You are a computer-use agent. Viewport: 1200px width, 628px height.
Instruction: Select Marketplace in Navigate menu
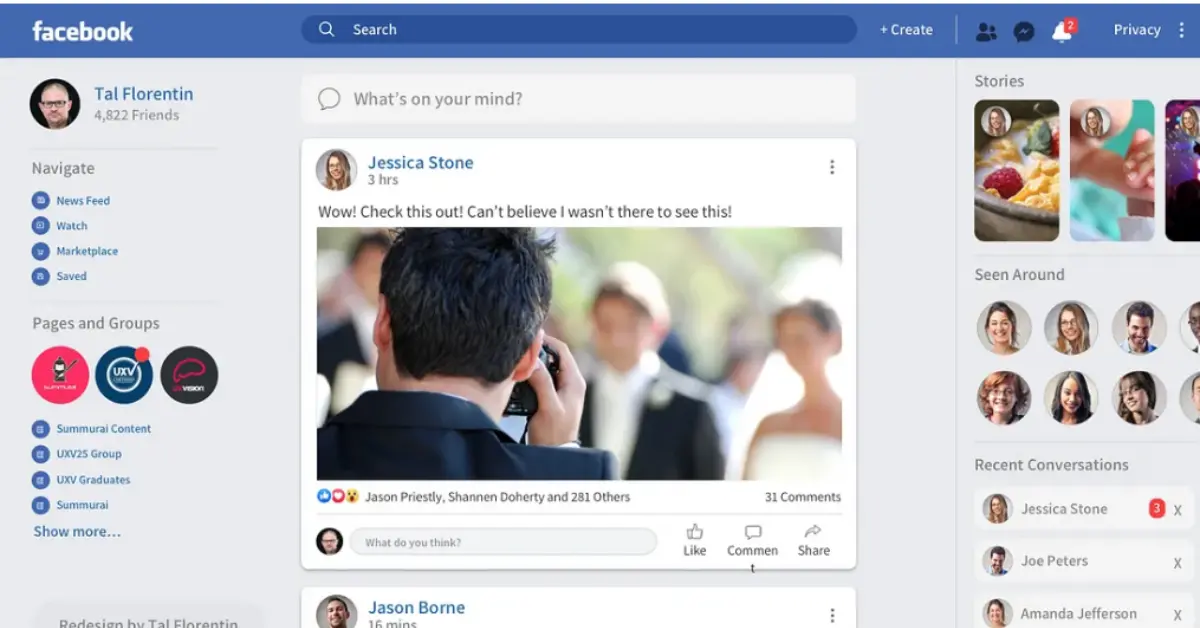(87, 251)
